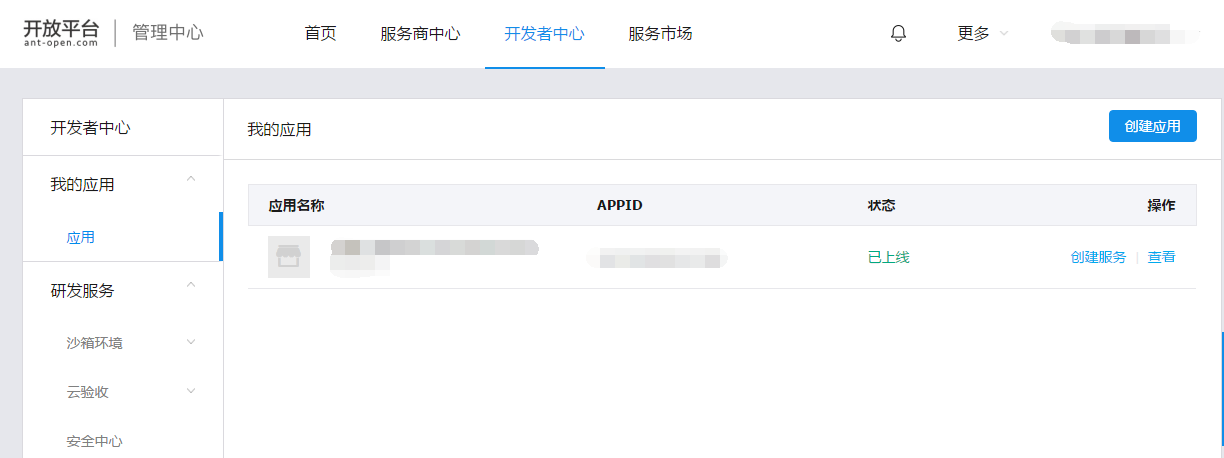Collapse the 研发服务 sidebar section
This screenshot has width=1224, height=458.
click(191, 286)
